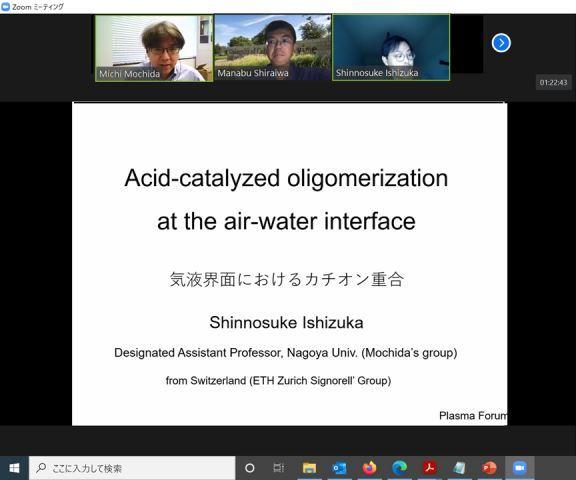The image size is (576, 480).
Task: Select Shinnosuke Ishizuka video thumbnail
Action: 391,47
